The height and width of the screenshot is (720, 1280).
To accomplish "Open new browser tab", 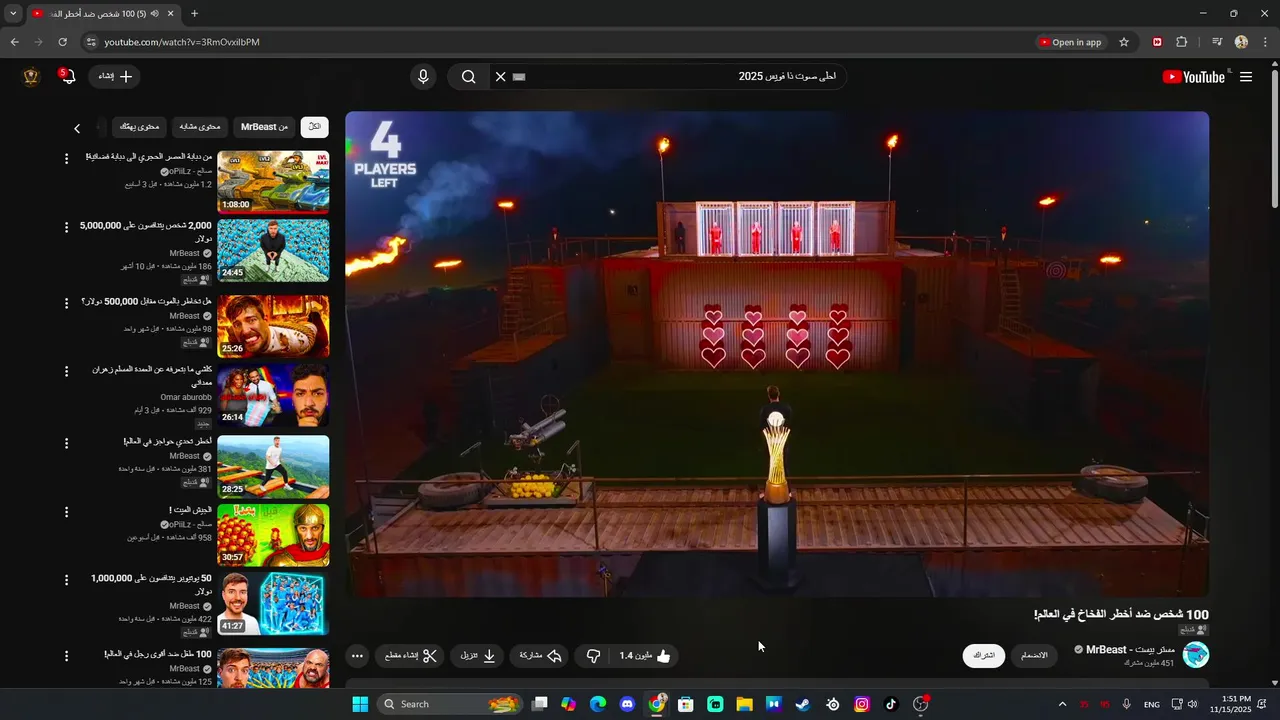I will 194,14.
